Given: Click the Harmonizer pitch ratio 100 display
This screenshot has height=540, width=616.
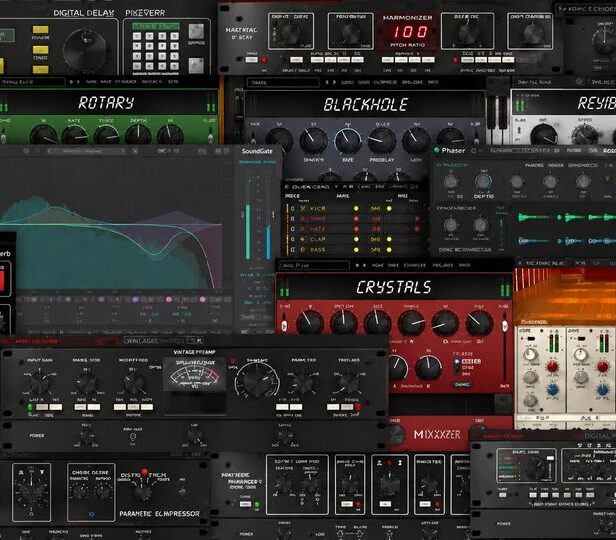Looking at the screenshot, I should [x=411, y=32].
